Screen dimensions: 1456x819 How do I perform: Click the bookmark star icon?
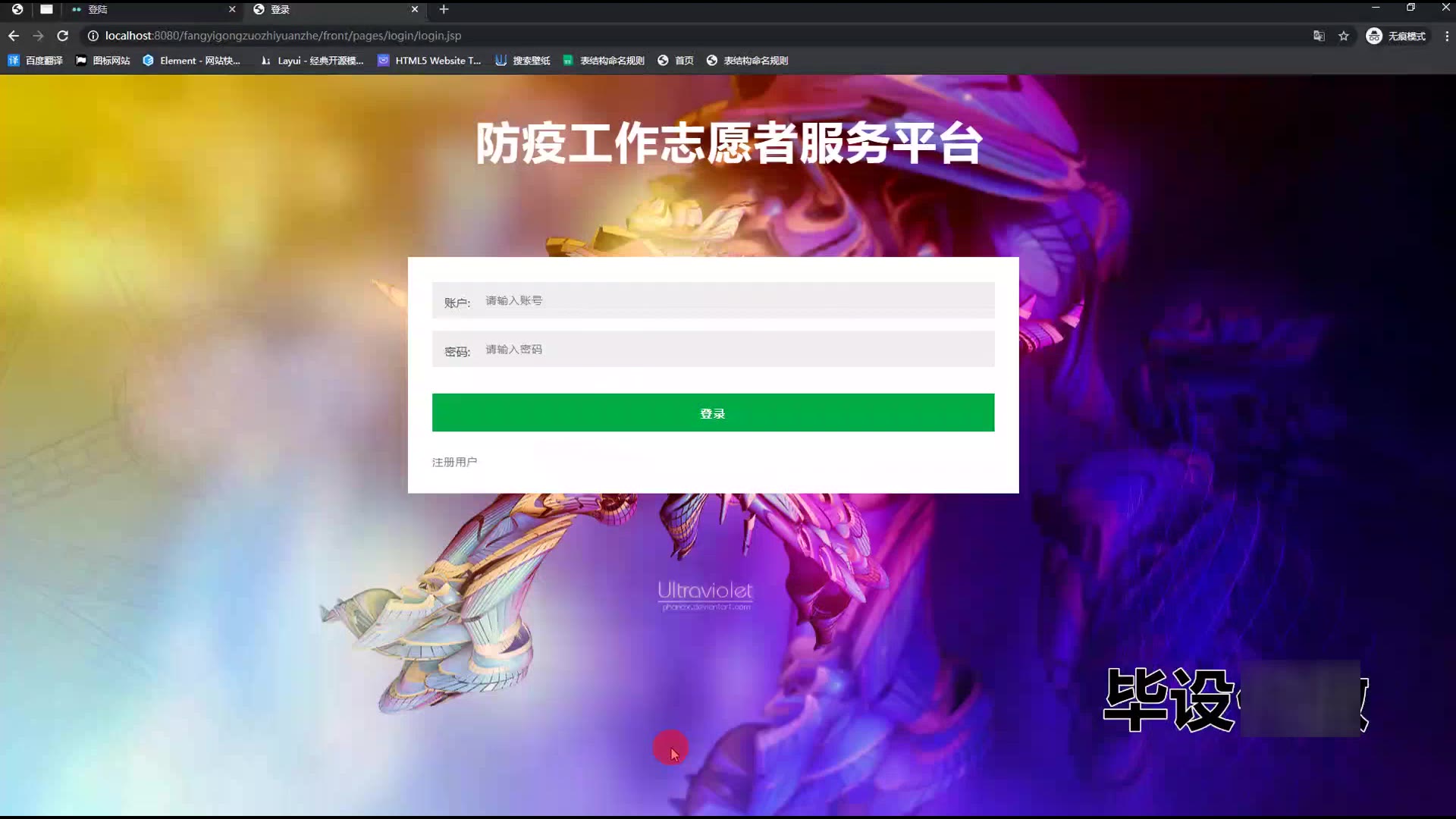[1344, 36]
